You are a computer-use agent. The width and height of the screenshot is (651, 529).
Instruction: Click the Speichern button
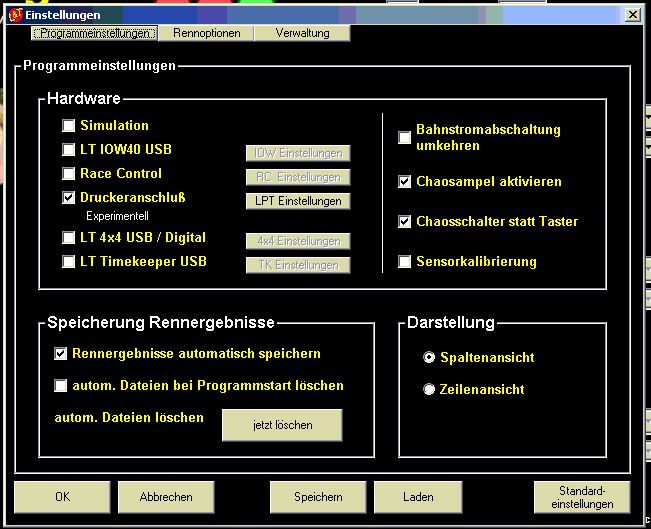[318, 496]
